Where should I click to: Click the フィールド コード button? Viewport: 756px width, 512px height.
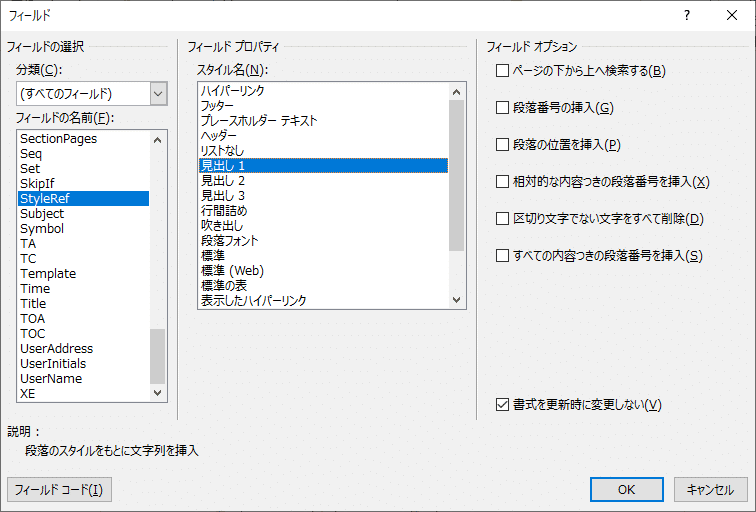click(x=59, y=490)
